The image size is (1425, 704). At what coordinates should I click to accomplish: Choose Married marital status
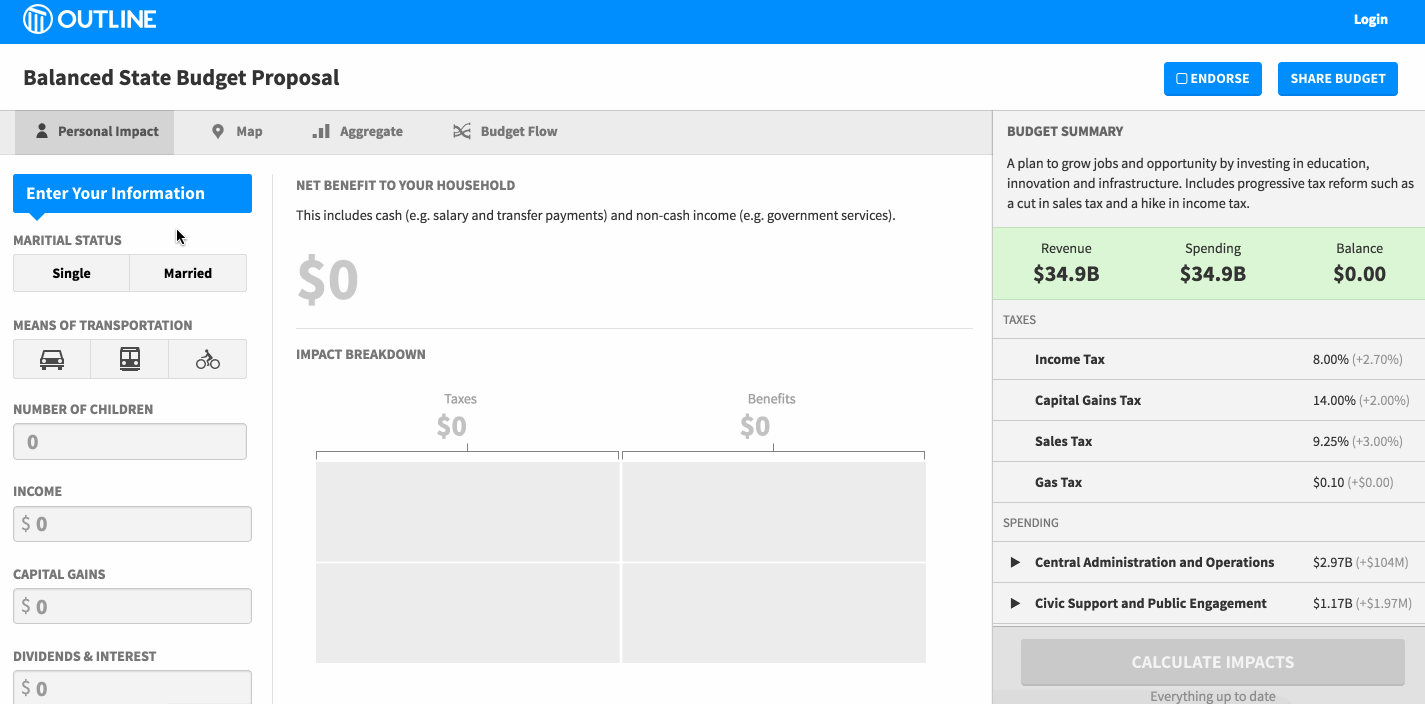(188, 273)
